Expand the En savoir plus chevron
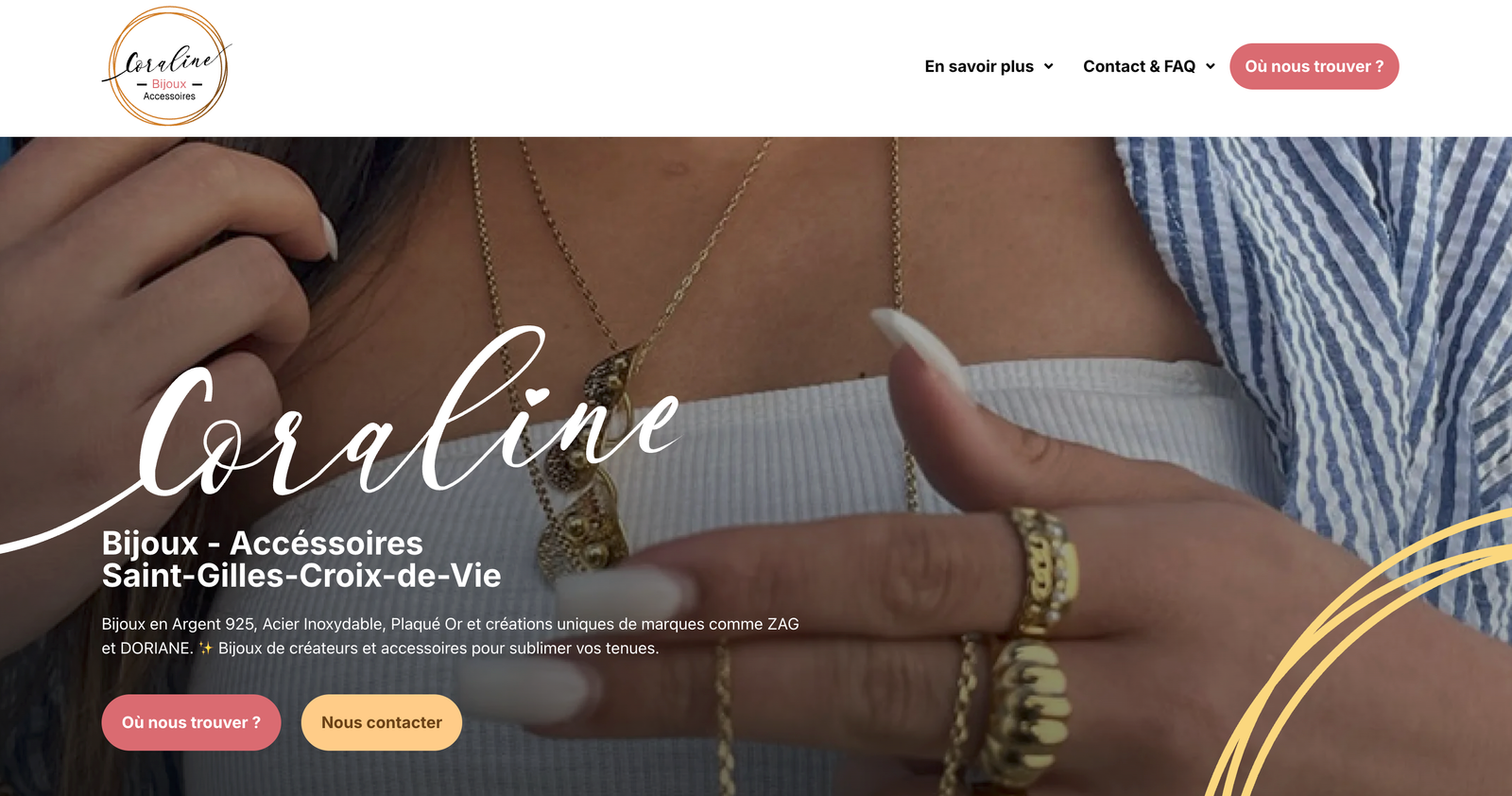The image size is (1512, 796). click(1048, 66)
